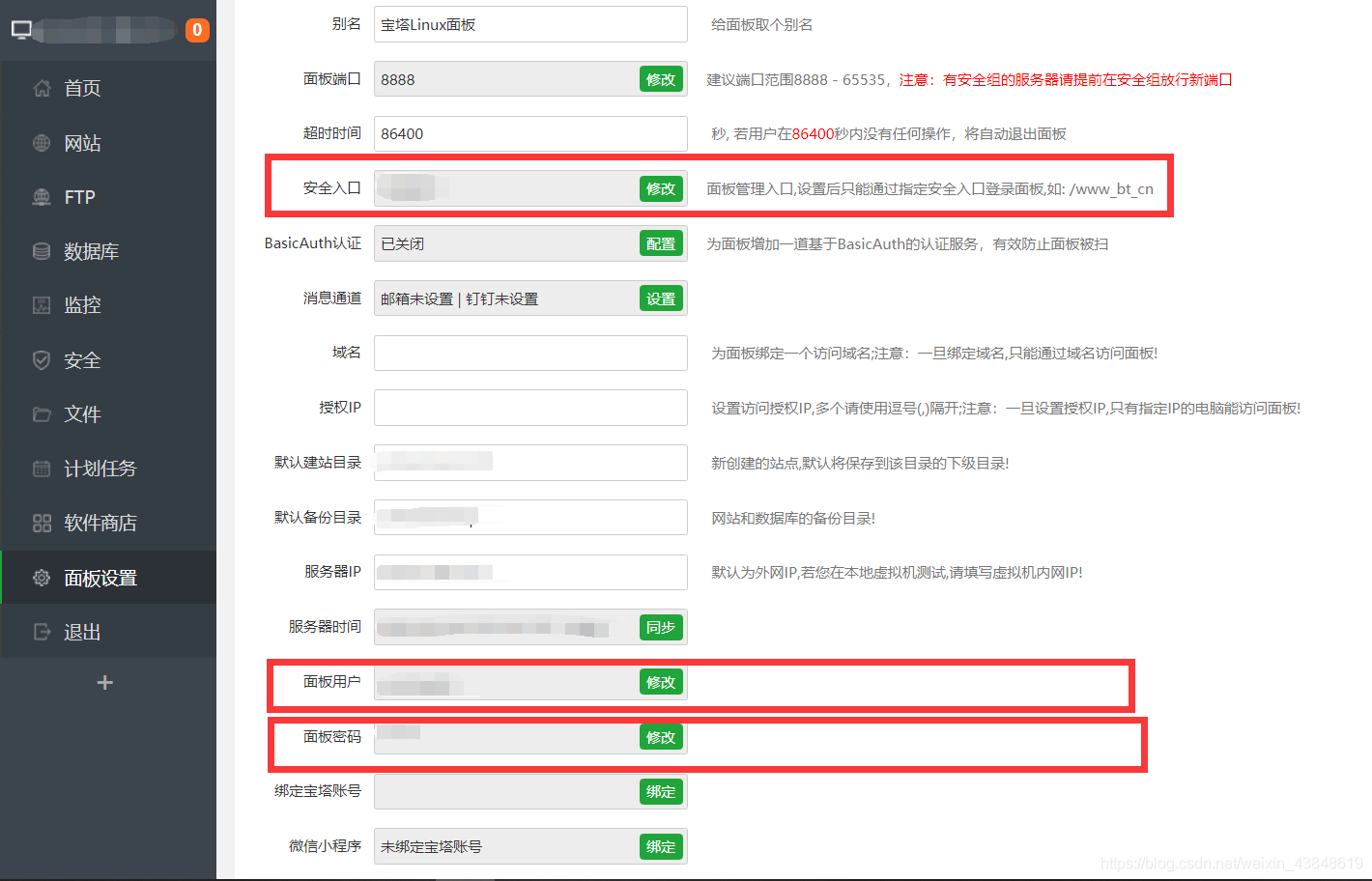Click 修改 button for 面板密码
This screenshot has width=1372, height=881.
[661, 737]
